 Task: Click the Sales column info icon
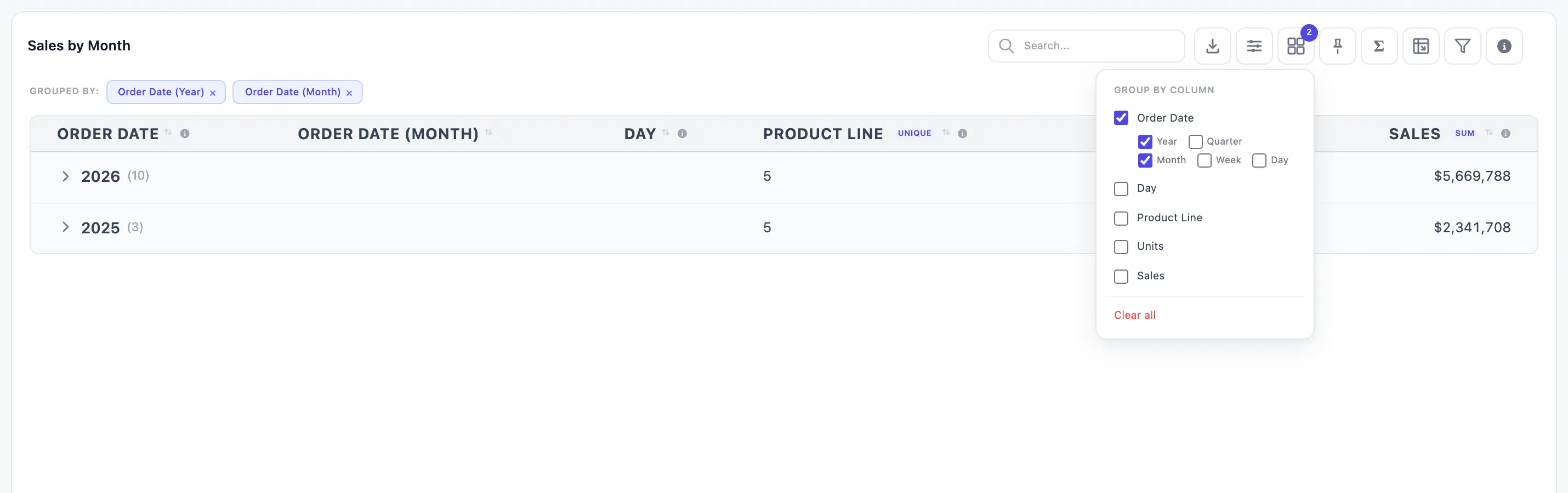coord(1505,134)
